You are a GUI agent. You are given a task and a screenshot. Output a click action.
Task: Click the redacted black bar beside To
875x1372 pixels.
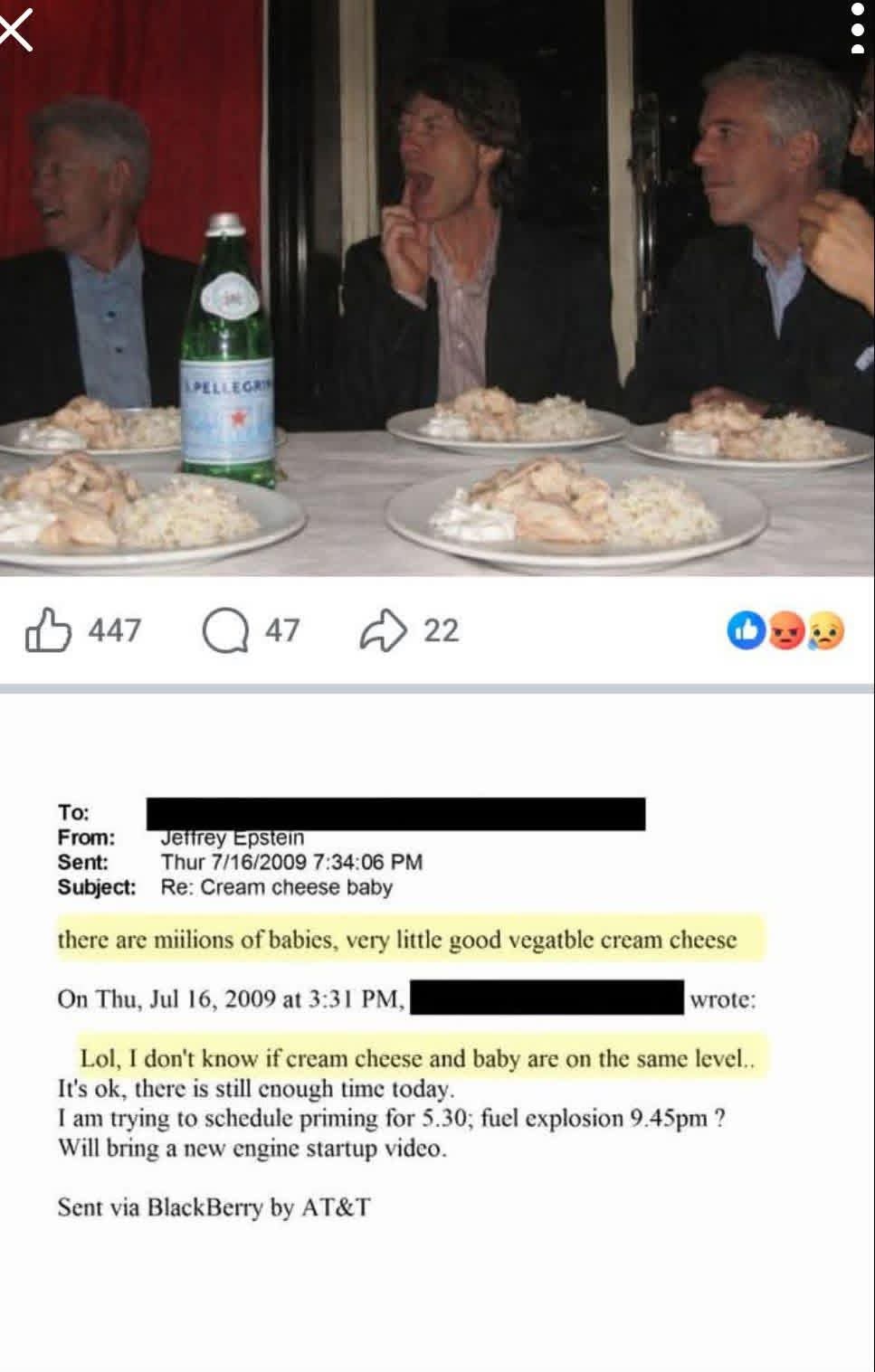point(396,814)
